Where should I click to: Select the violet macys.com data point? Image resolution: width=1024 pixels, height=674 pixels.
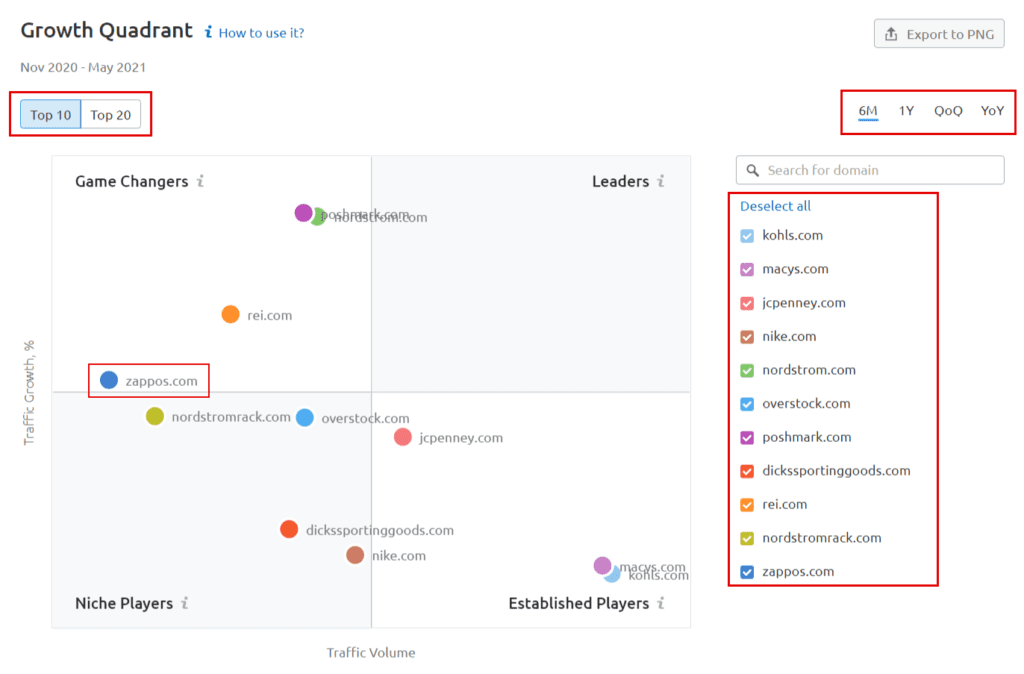tap(603, 566)
